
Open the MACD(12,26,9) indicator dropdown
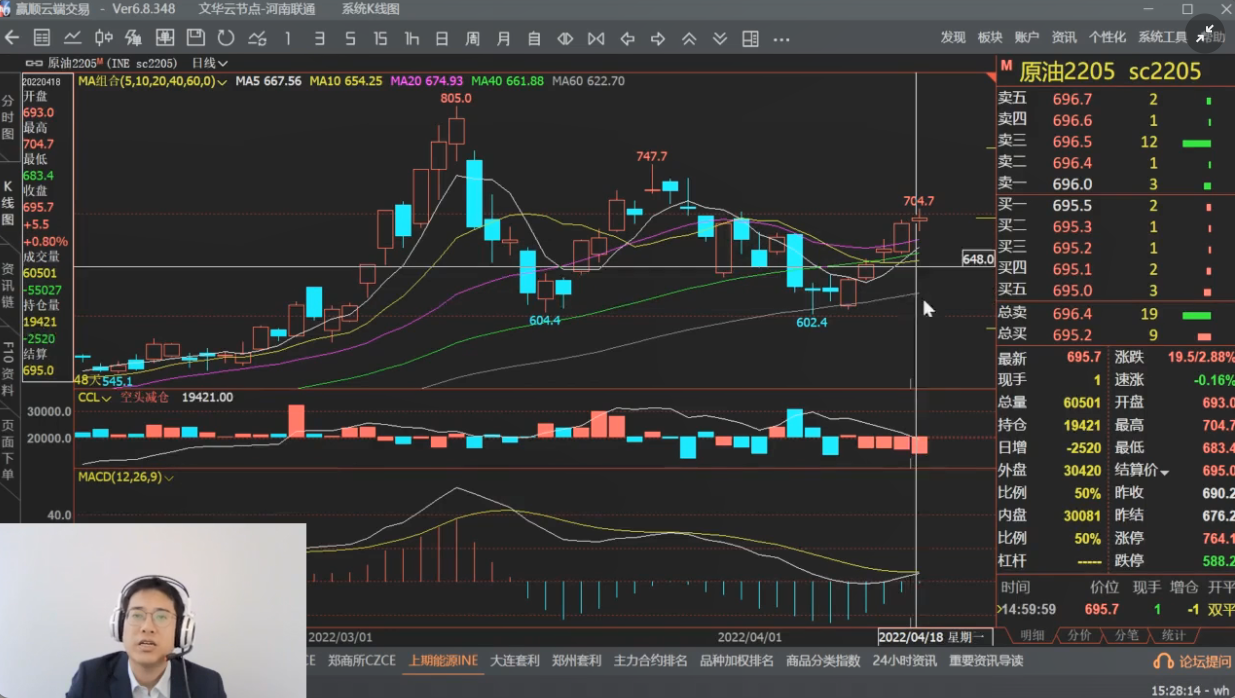click(x=126, y=477)
